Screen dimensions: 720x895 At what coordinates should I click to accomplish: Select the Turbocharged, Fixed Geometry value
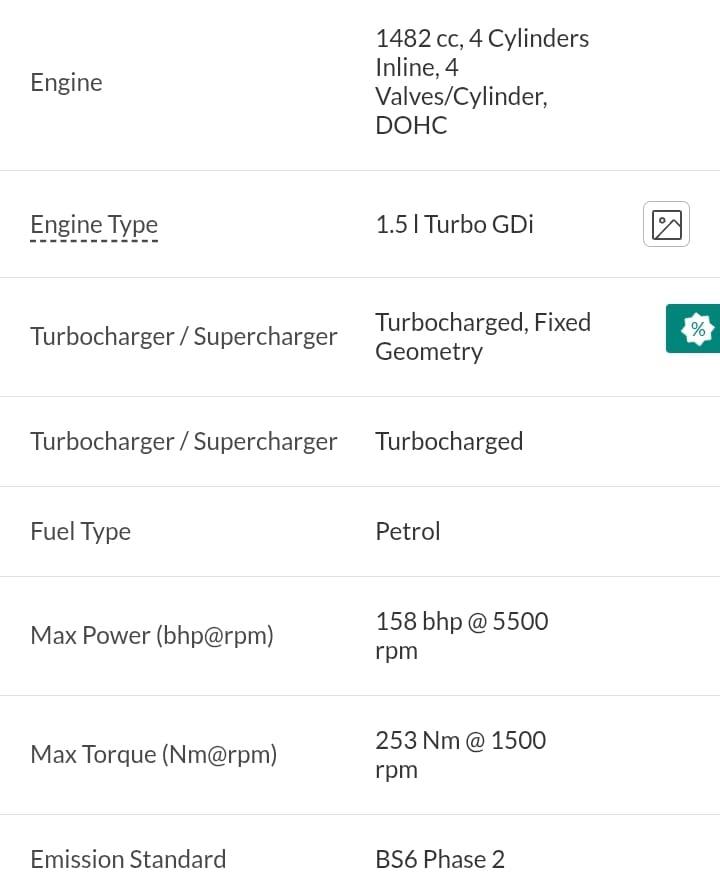(x=483, y=337)
